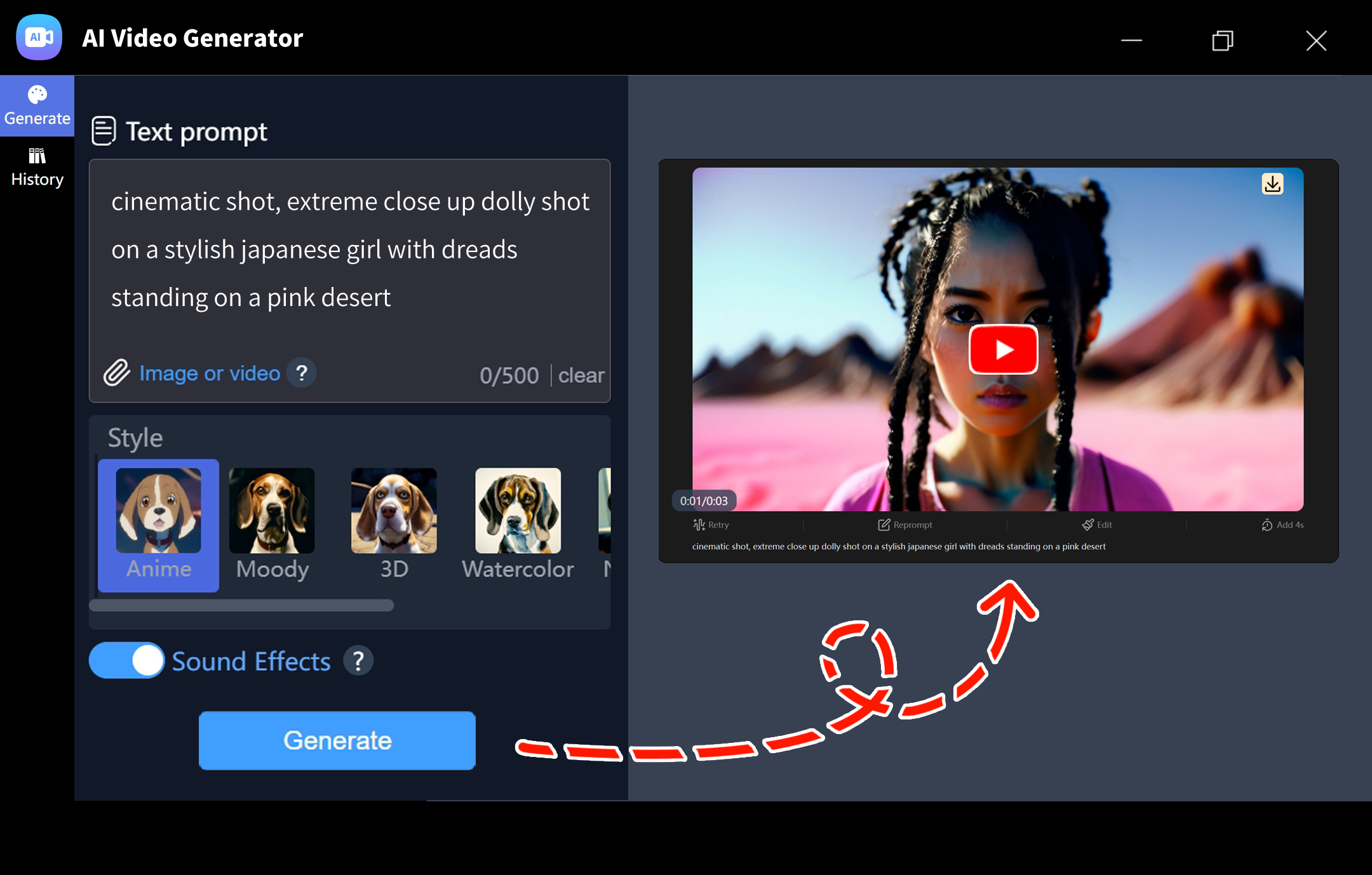1372x875 pixels.
Task: Play the generated video
Action: pos(1002,349)
